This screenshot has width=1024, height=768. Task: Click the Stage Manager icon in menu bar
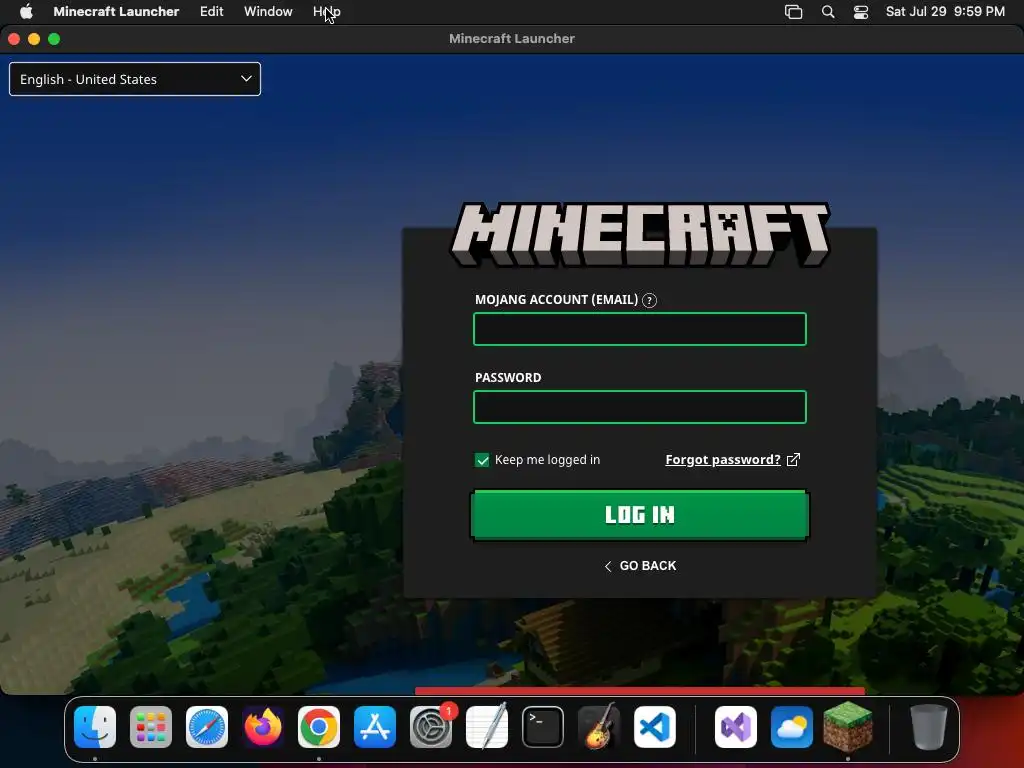793,12
